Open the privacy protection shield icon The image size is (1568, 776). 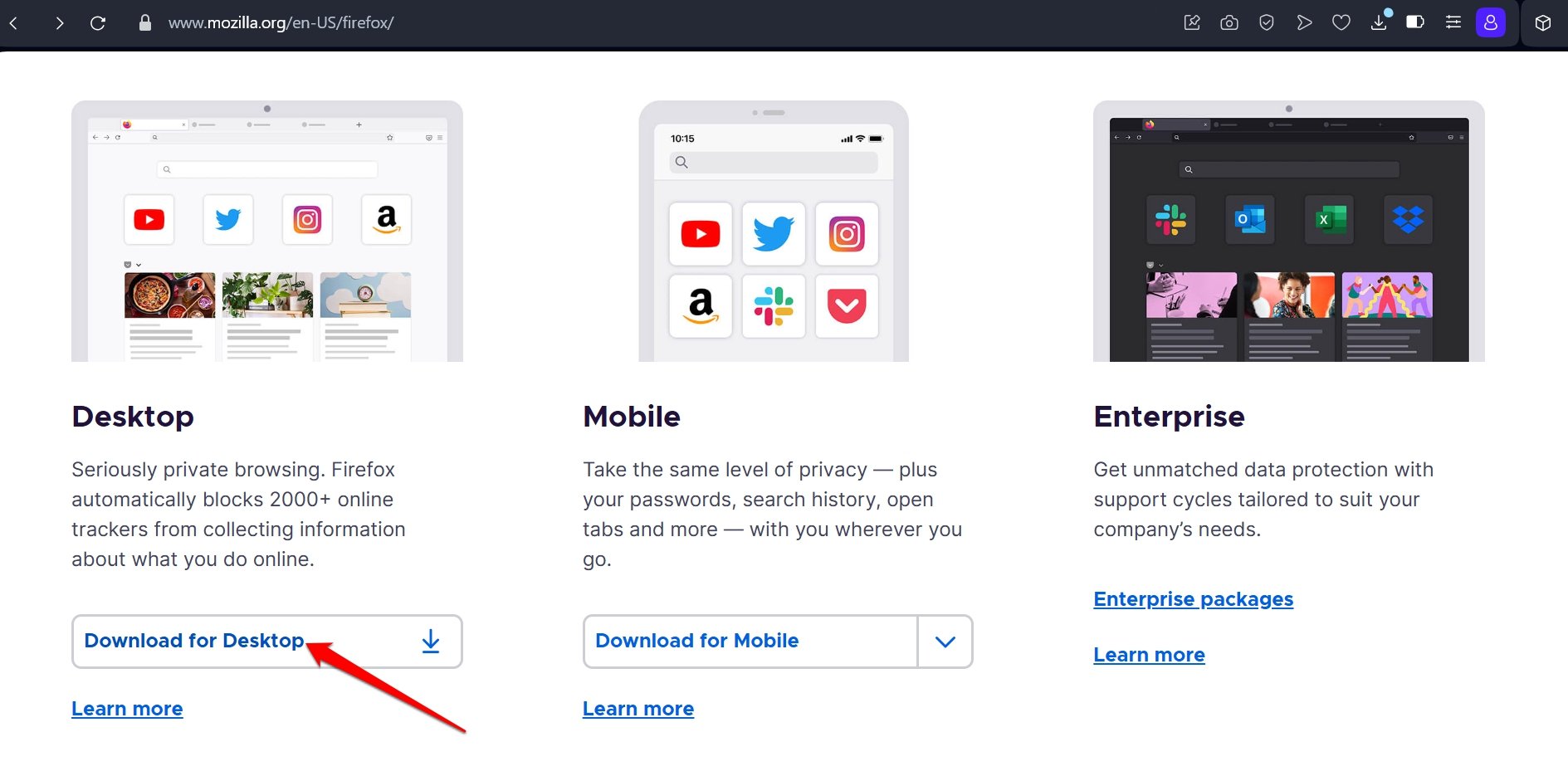1267,23
